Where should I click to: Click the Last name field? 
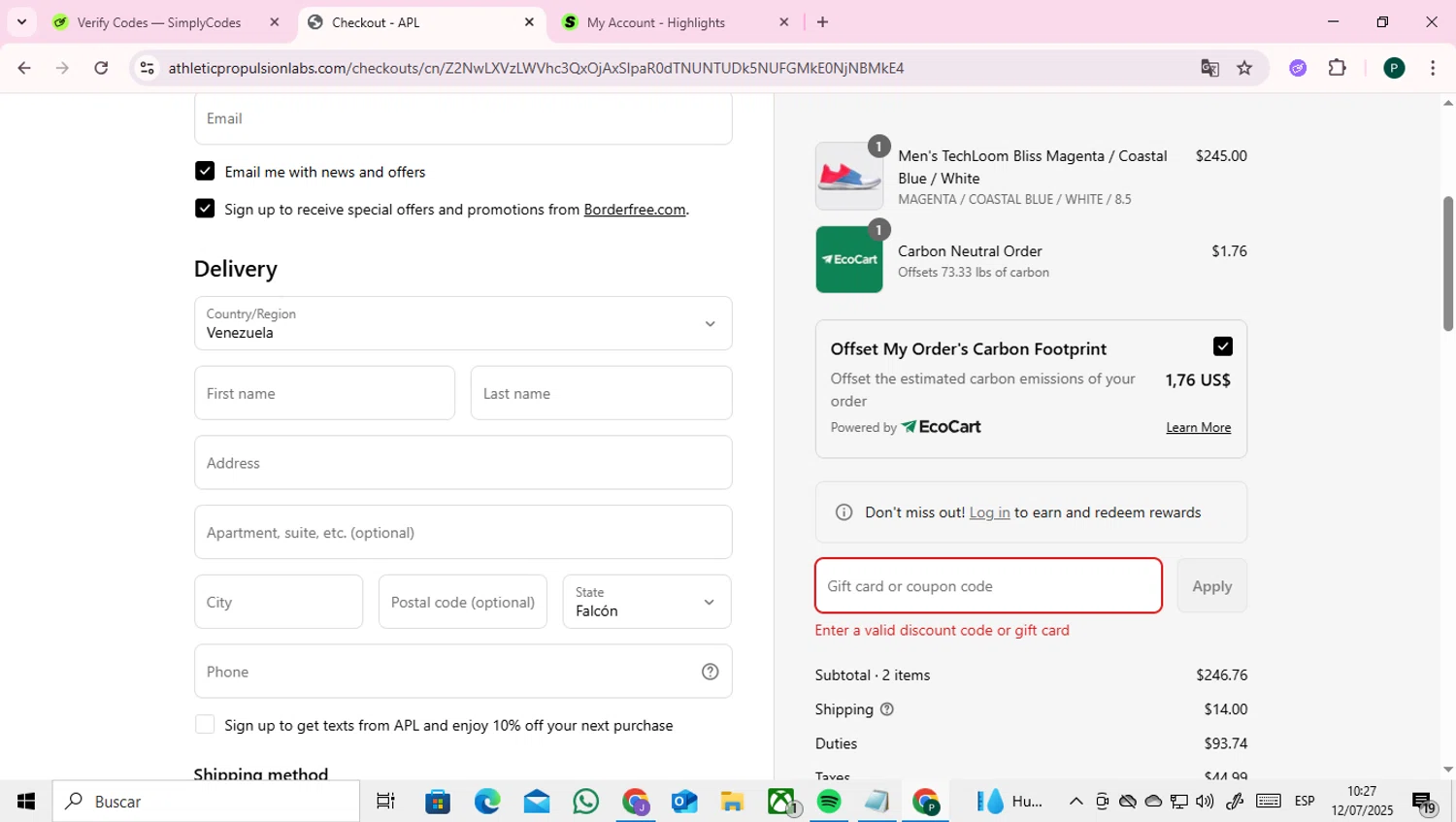pos(601,393)
